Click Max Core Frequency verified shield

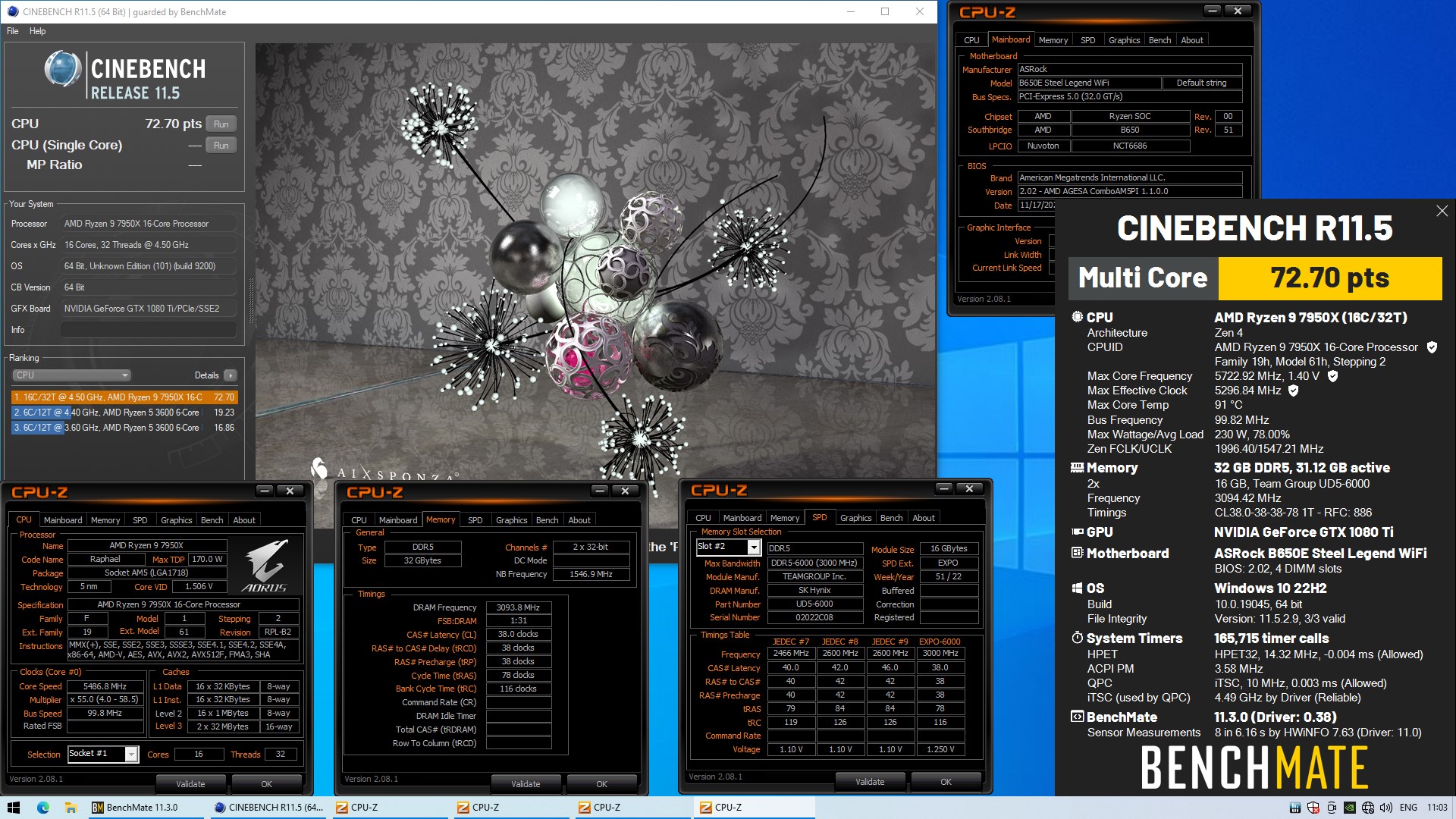coord(1332,376)
